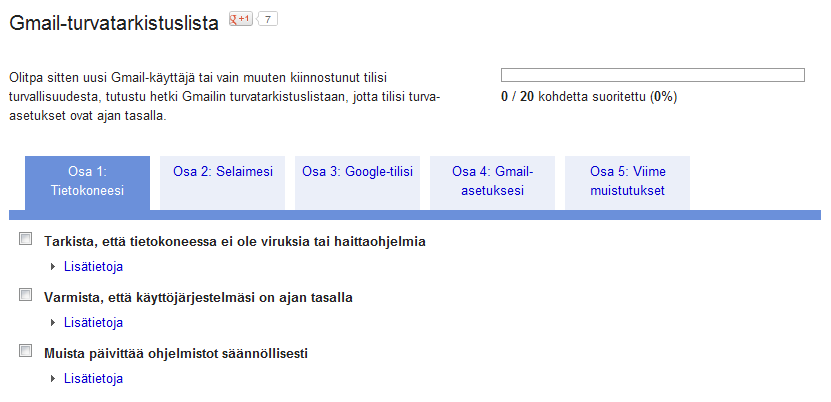Switch to Osa 2: Selaimesi tab

tap(222, 171)
